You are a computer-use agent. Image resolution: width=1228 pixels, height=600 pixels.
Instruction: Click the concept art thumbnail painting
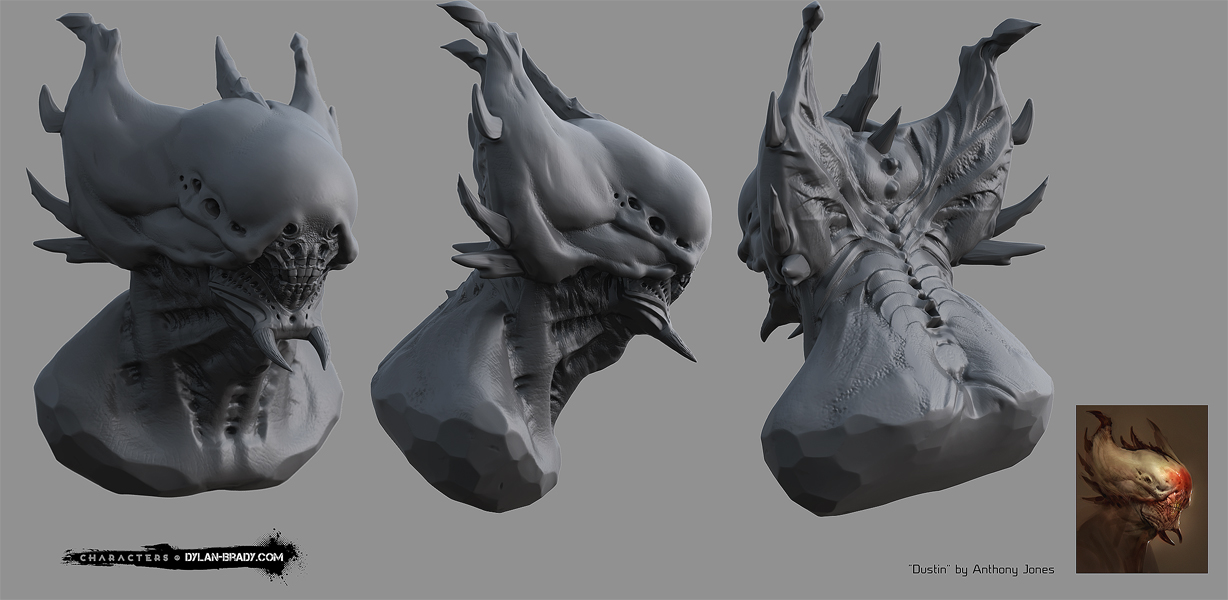click(1142, 489)
